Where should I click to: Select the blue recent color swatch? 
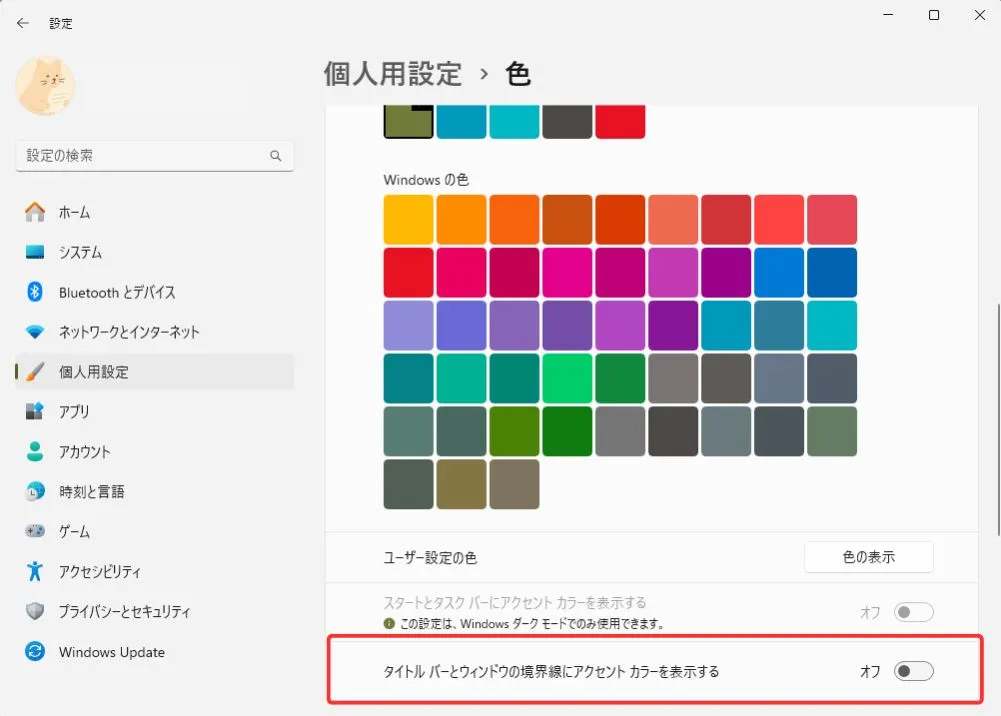point(461,121)
